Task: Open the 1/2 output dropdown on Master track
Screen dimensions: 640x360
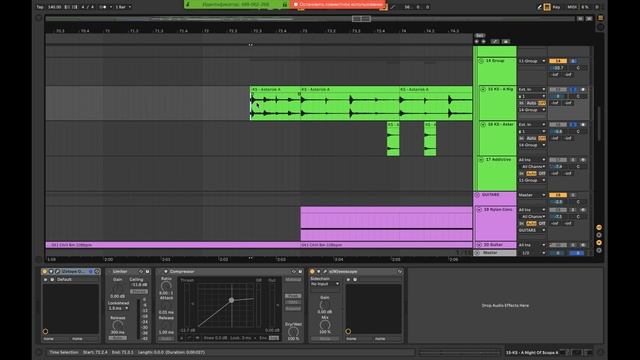Action: pos(532,253)
